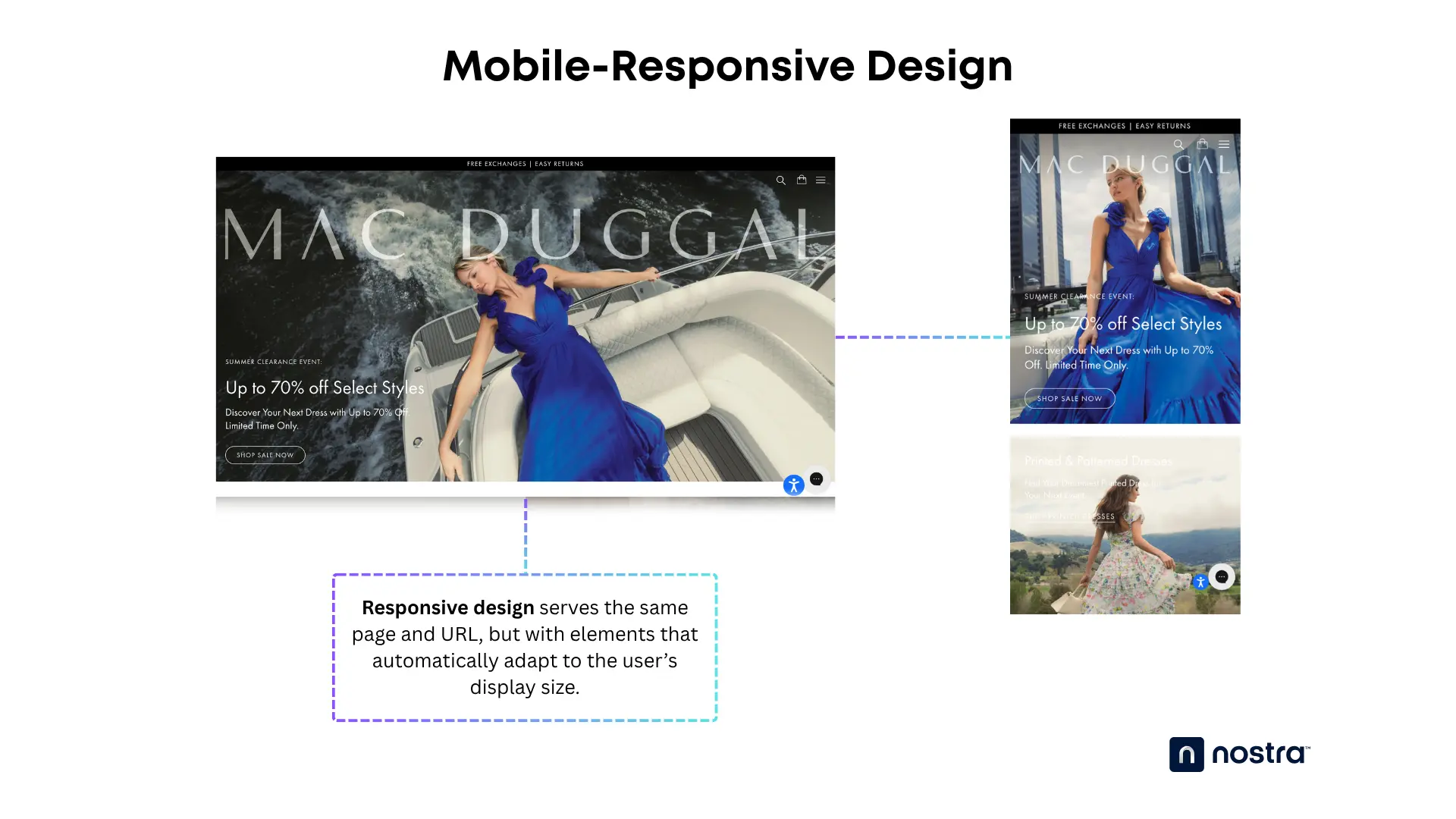
Task: Open search in the desktop site header
Action: (x=780, y=180)
